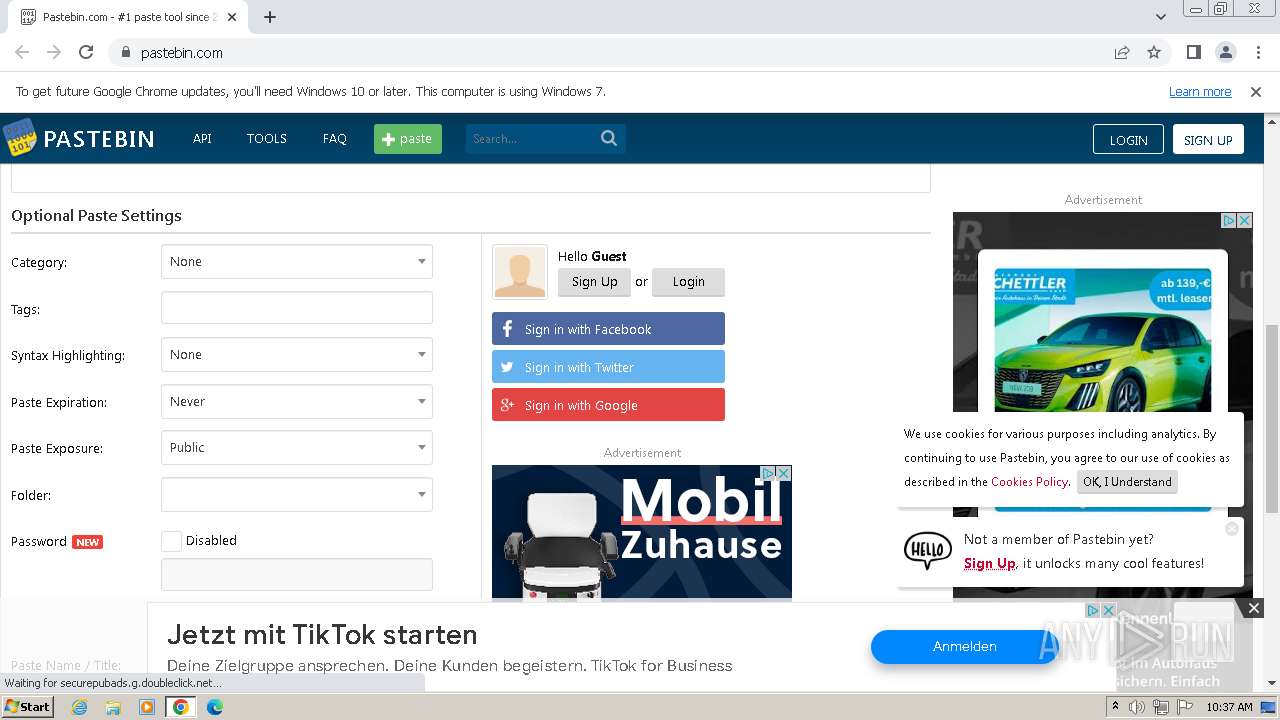The width and height of the screenshot is (1280, 720).
Task: Click Sign Up link in popup
Action: coord(990,563)
